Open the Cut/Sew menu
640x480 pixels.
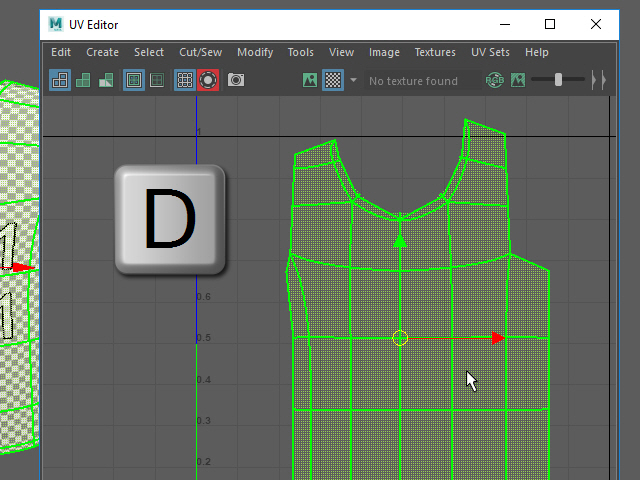click(200, 52)
